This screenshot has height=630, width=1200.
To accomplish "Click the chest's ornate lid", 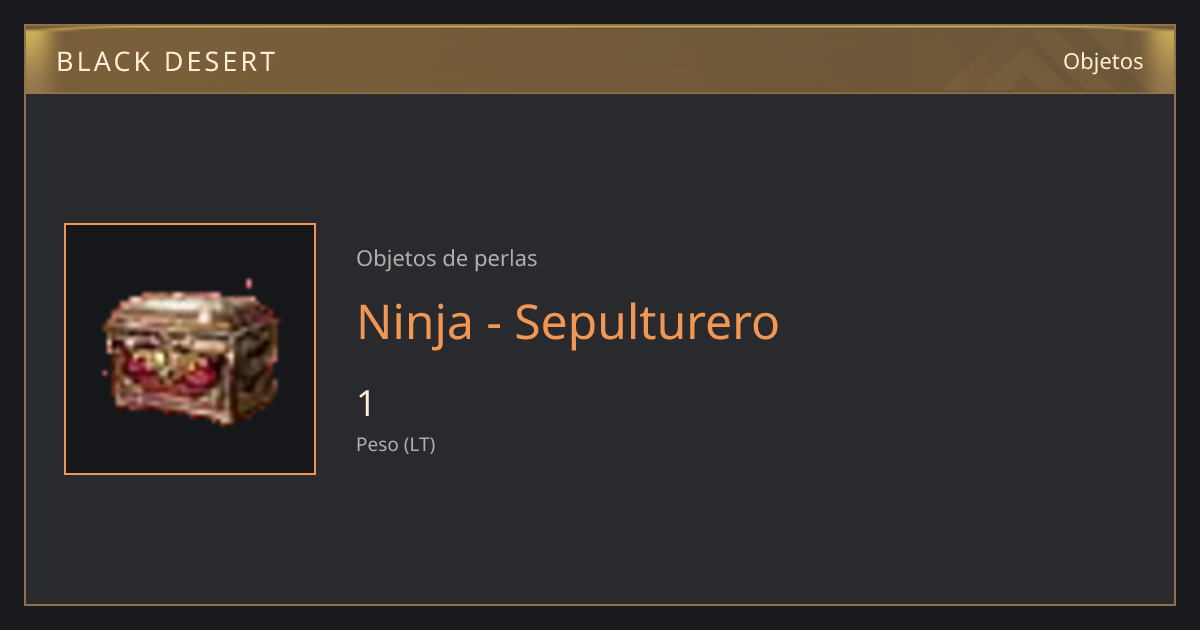I will [190, 310].
